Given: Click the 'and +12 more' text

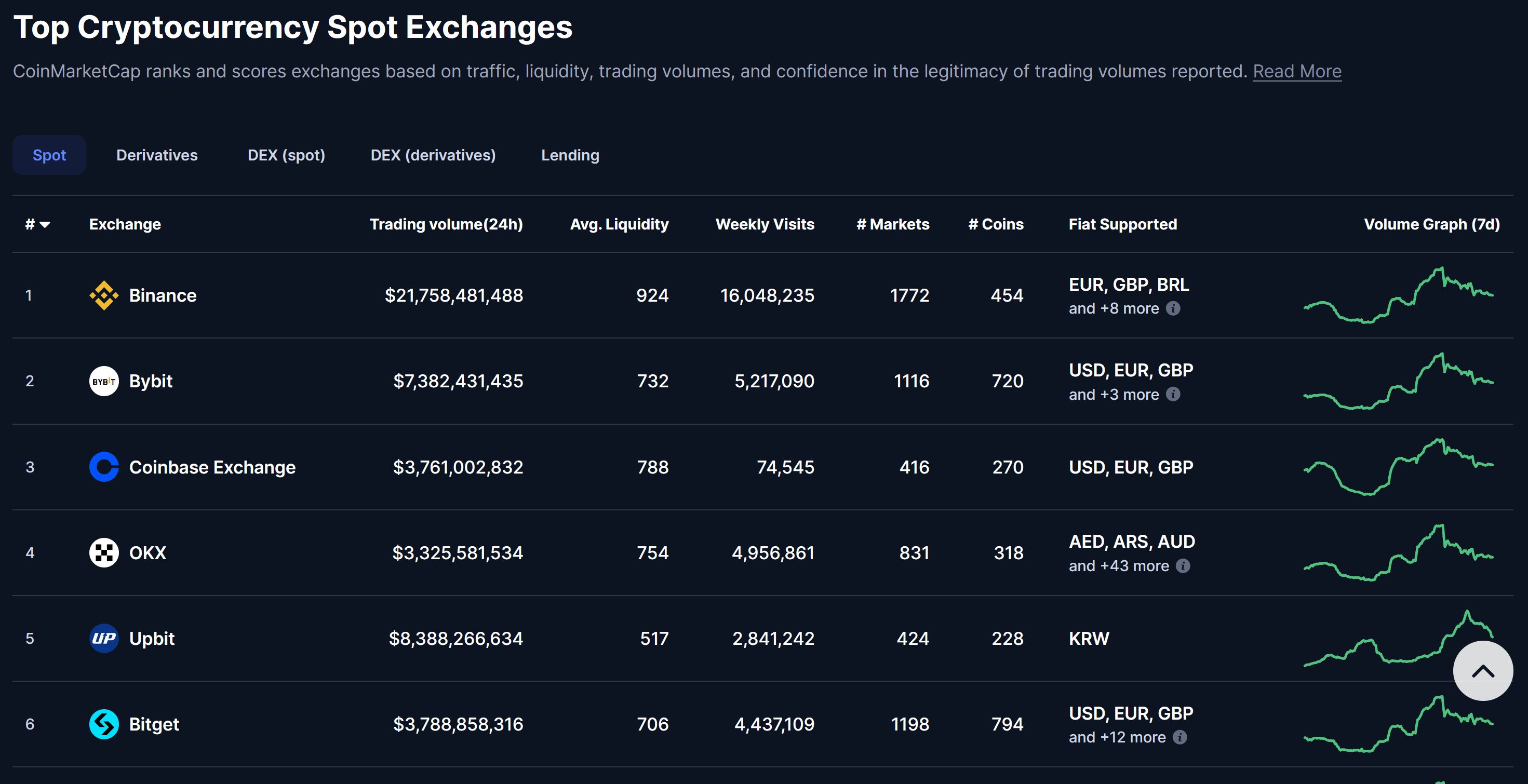Looking at the screenshot, I should 1117,737.
